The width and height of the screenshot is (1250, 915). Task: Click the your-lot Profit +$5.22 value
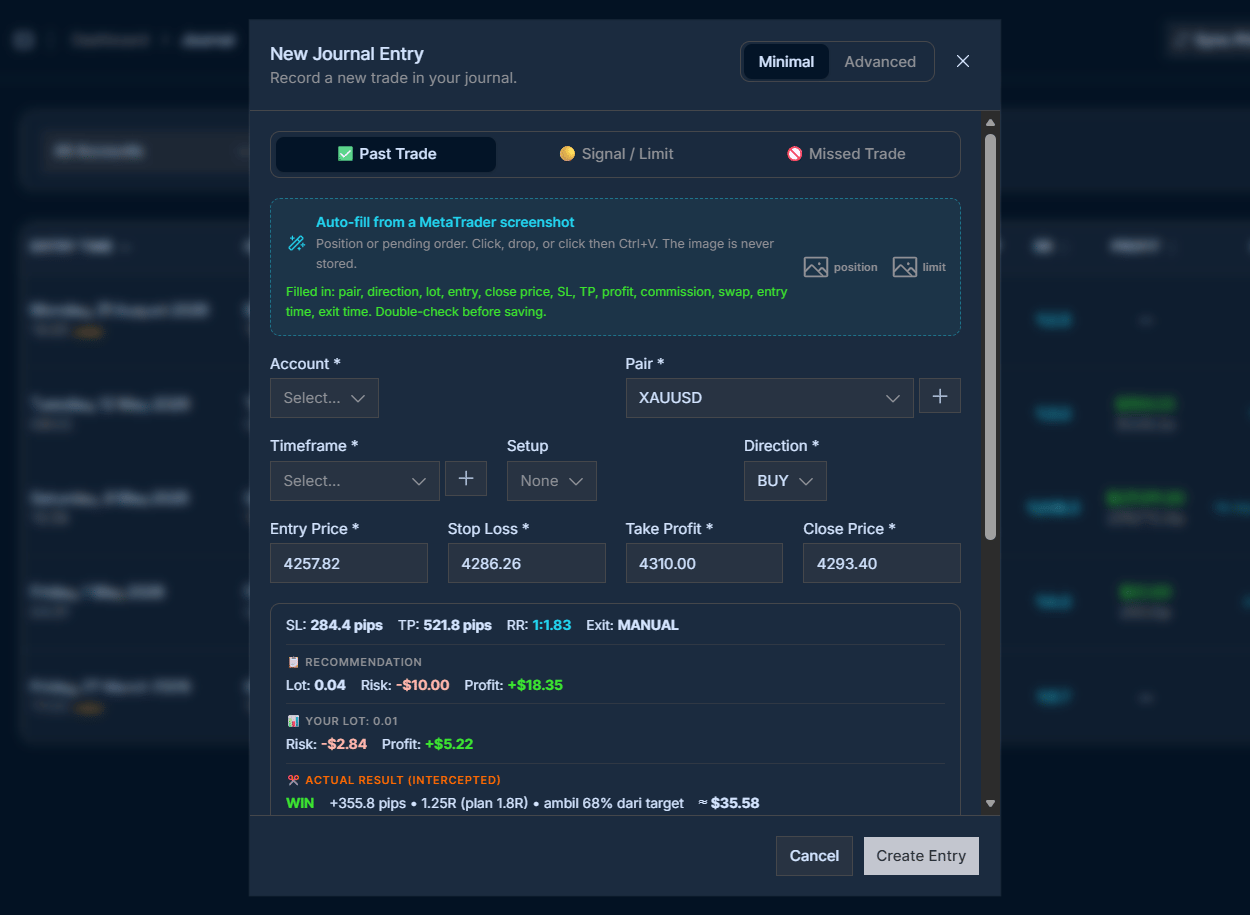point(449,744)
